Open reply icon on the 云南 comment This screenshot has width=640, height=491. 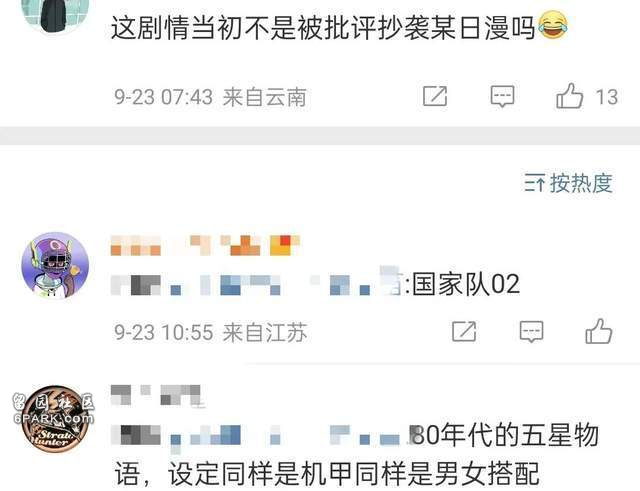coord(502,96)
